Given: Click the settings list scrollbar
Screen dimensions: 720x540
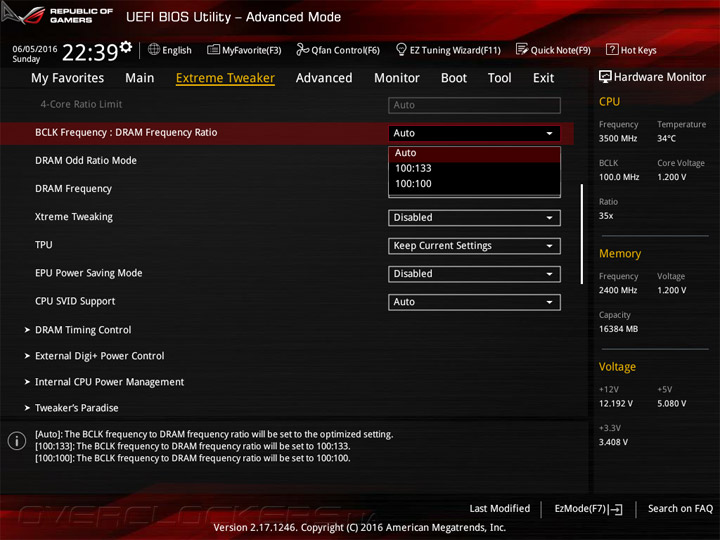Looking at the screenshot, I should 582,234.
